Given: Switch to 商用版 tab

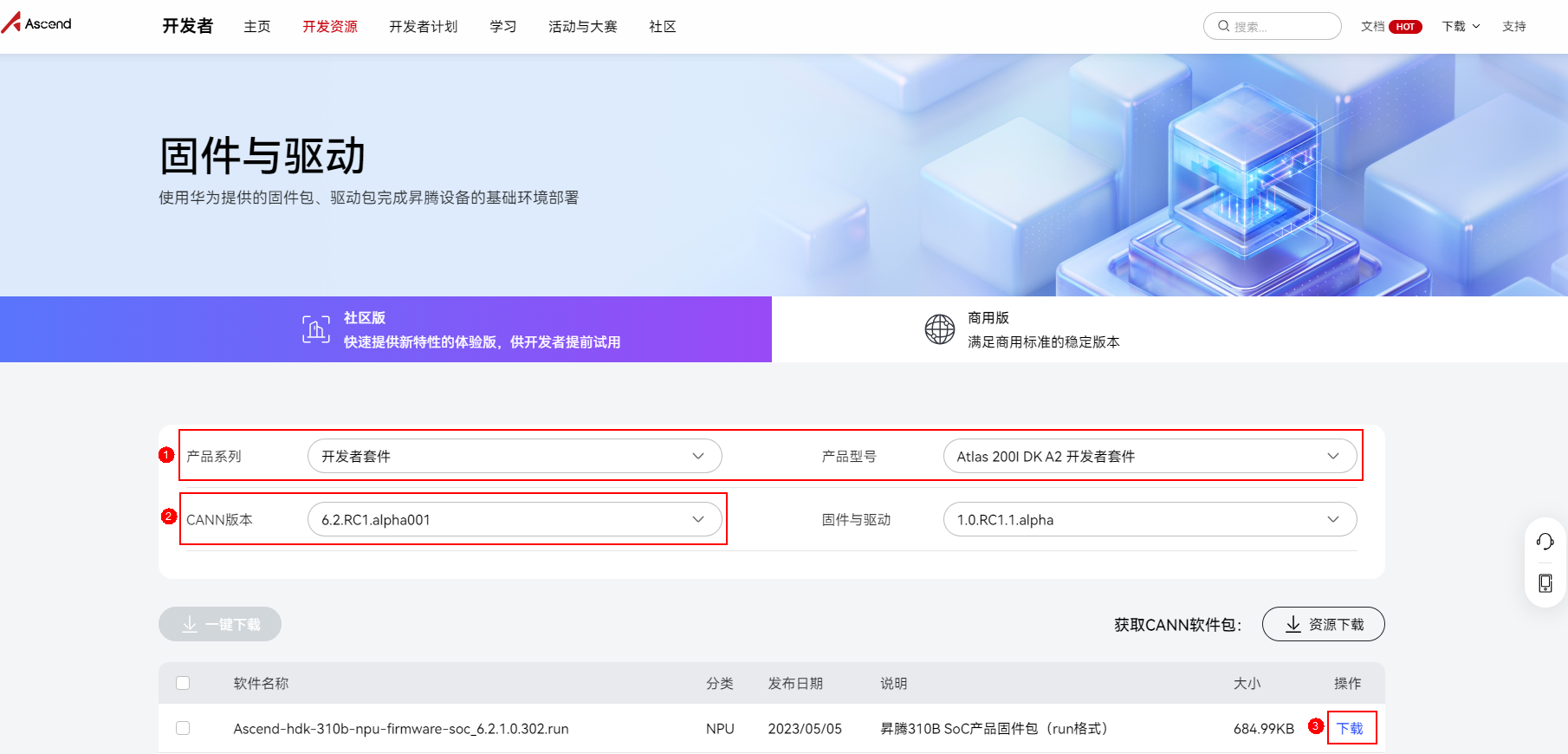Looking at the screenshot, I should tap(1170, 329).
